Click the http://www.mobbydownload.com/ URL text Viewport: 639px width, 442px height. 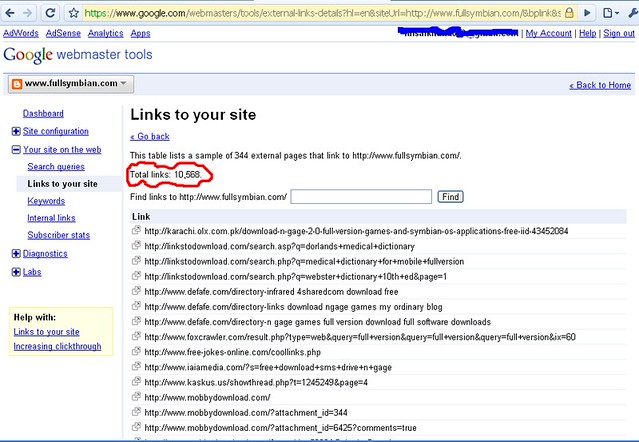[207, 397]
